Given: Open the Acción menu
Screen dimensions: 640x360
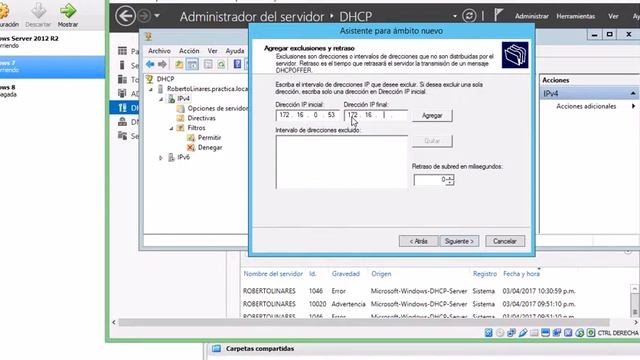Looking at the screenshot, I should coord(189,51).
